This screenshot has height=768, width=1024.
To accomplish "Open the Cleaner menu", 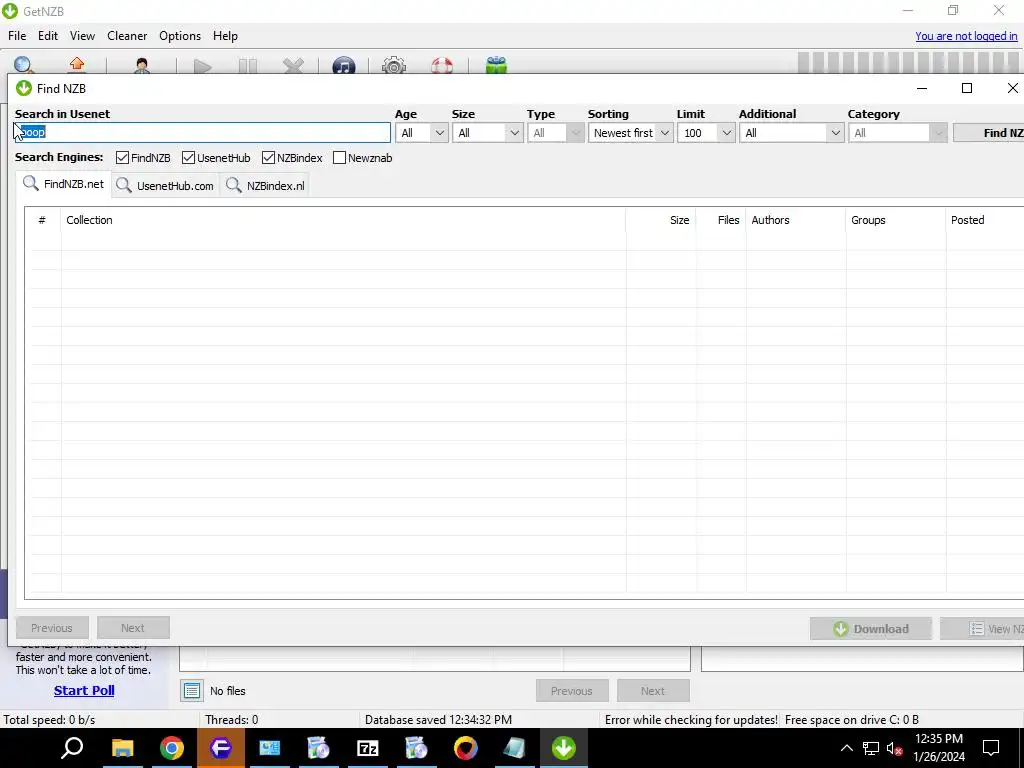I will pyautogui.click(x=127, y=36).
